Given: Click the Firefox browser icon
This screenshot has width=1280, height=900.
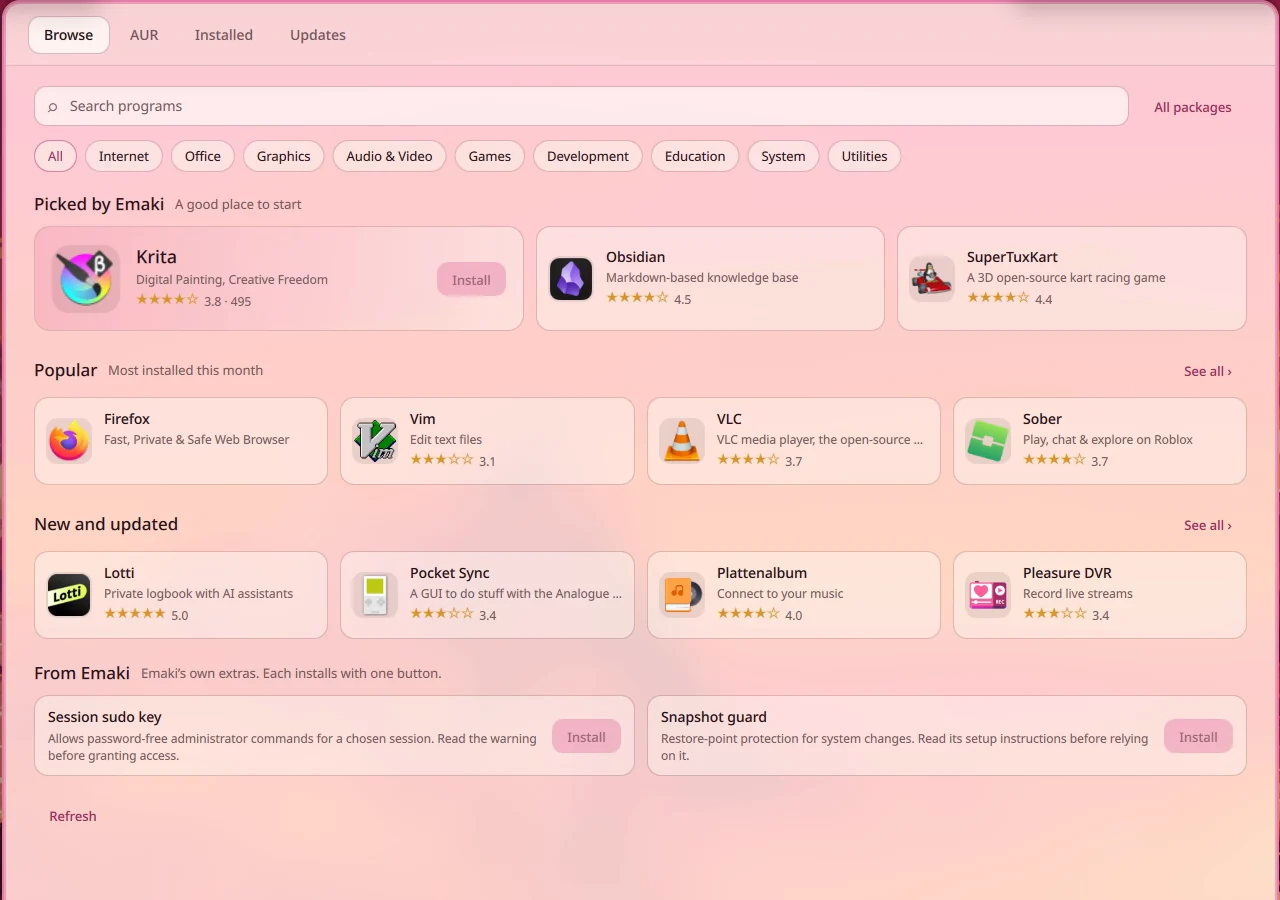Looking at the screenshot, I should pyautogui.click(x=69, y=441).
